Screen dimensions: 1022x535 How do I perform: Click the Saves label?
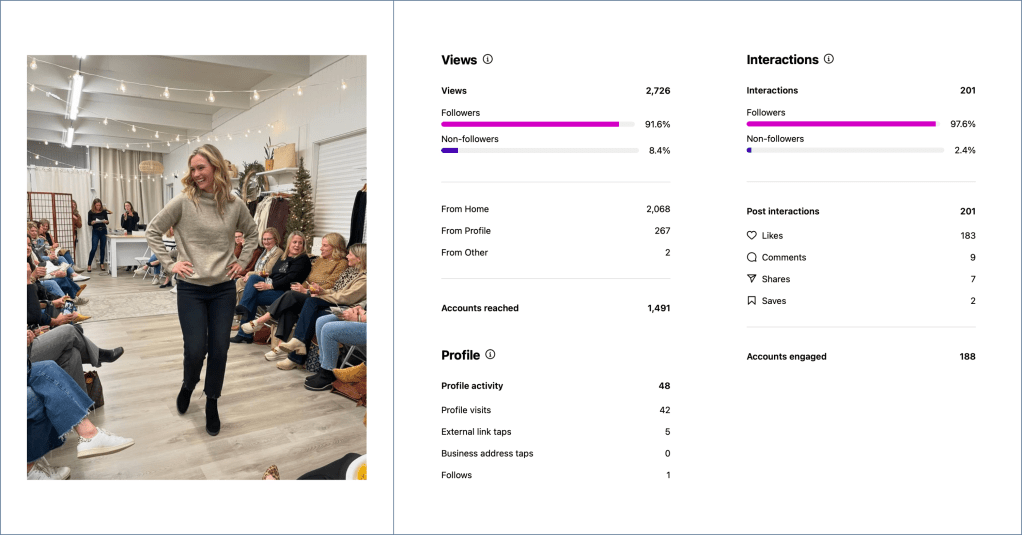point(774,301)
